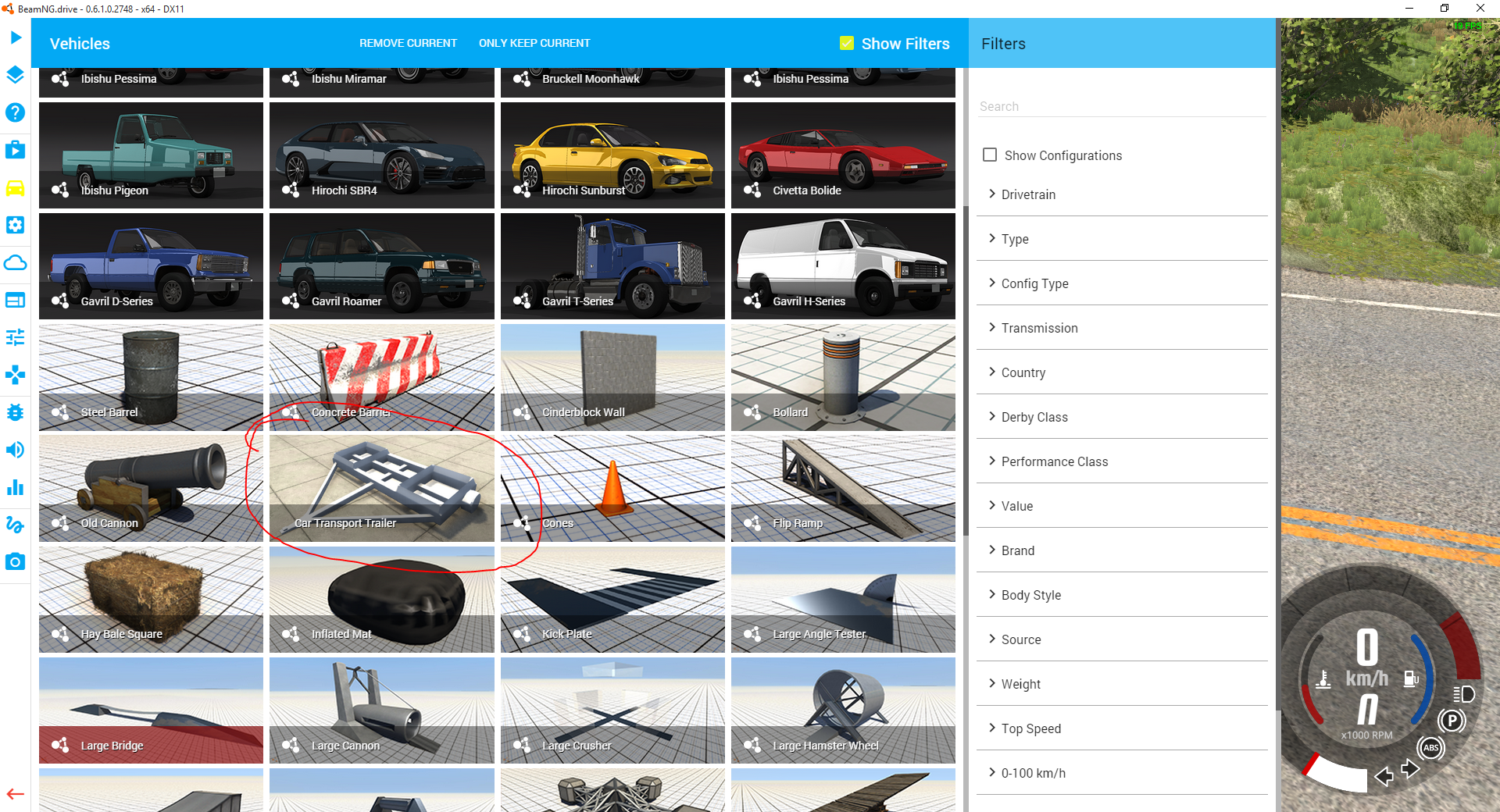Select the Cones prop
Image resolution: width=1500 pixels, height=812 pixels.
pos(612,489)
